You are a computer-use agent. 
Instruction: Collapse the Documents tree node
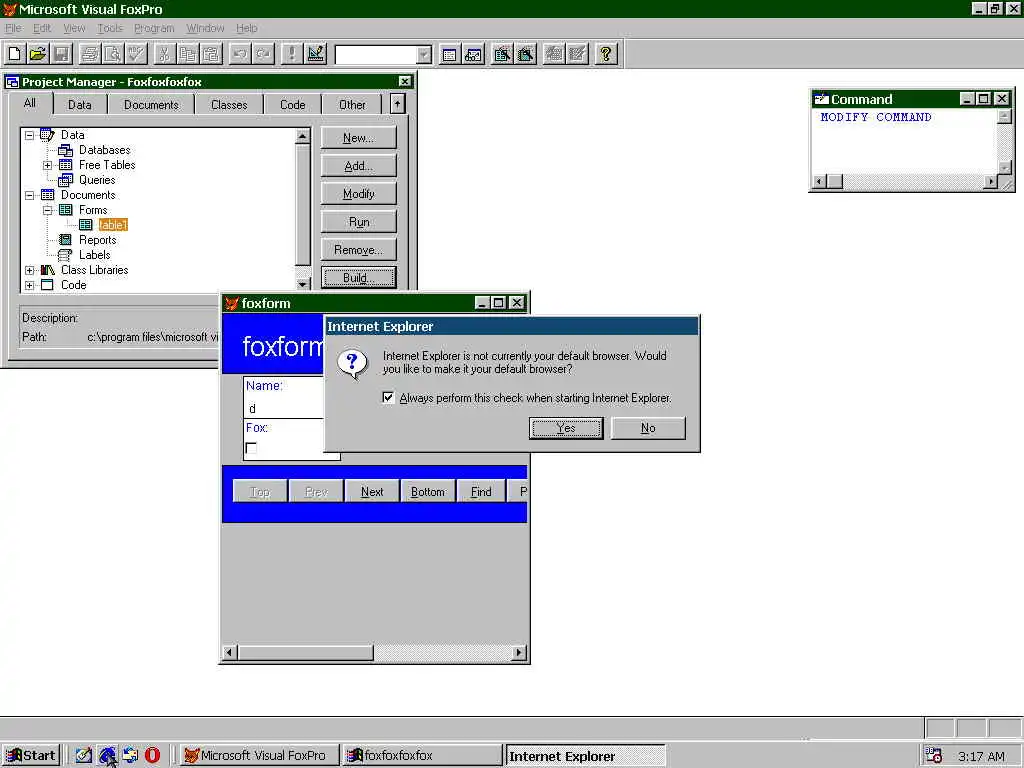(29, 195)
